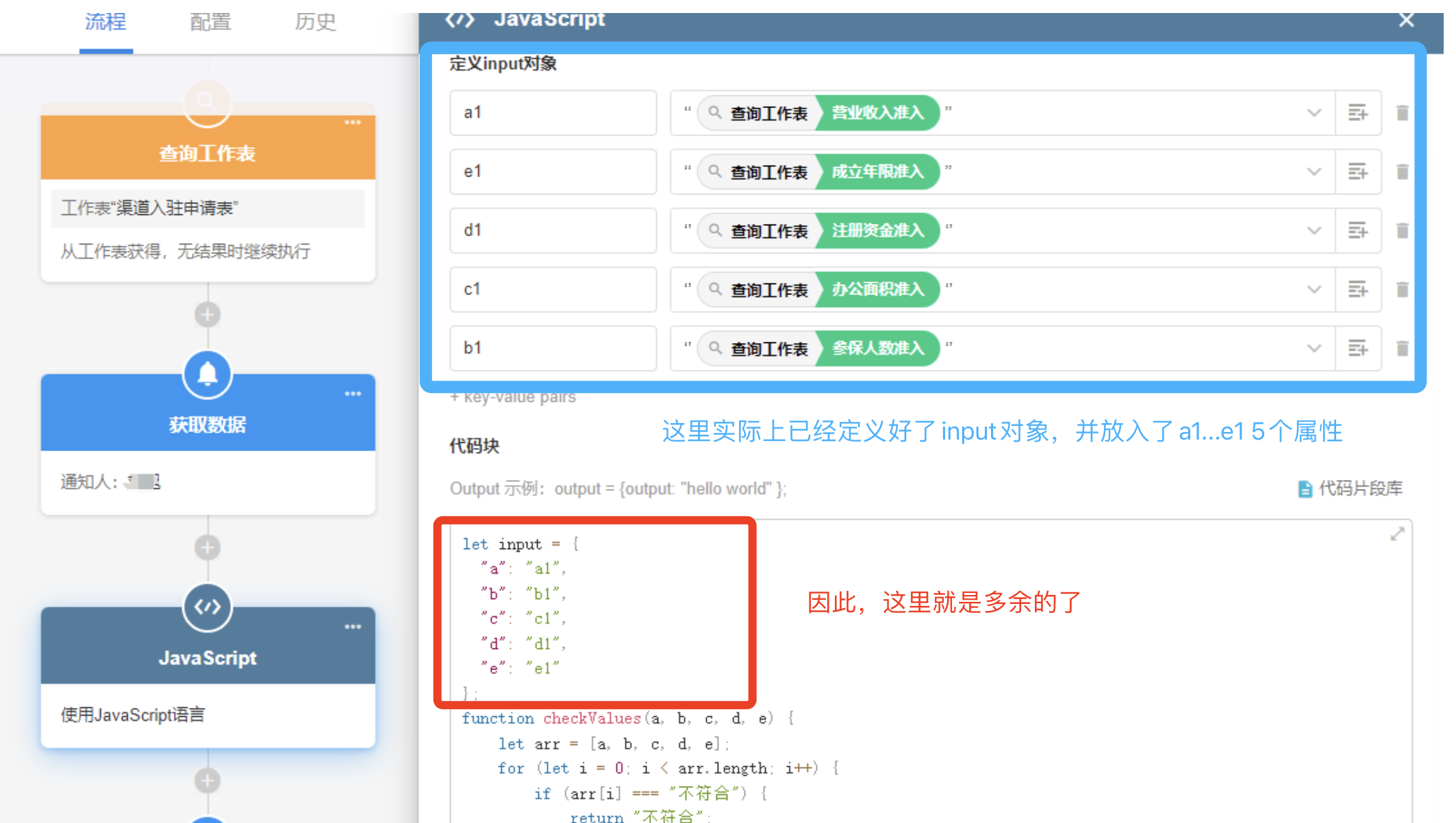Viewport: 1456px width, 823px height.
Task: Switch to the 历史 tab
Action: [315, 23]
